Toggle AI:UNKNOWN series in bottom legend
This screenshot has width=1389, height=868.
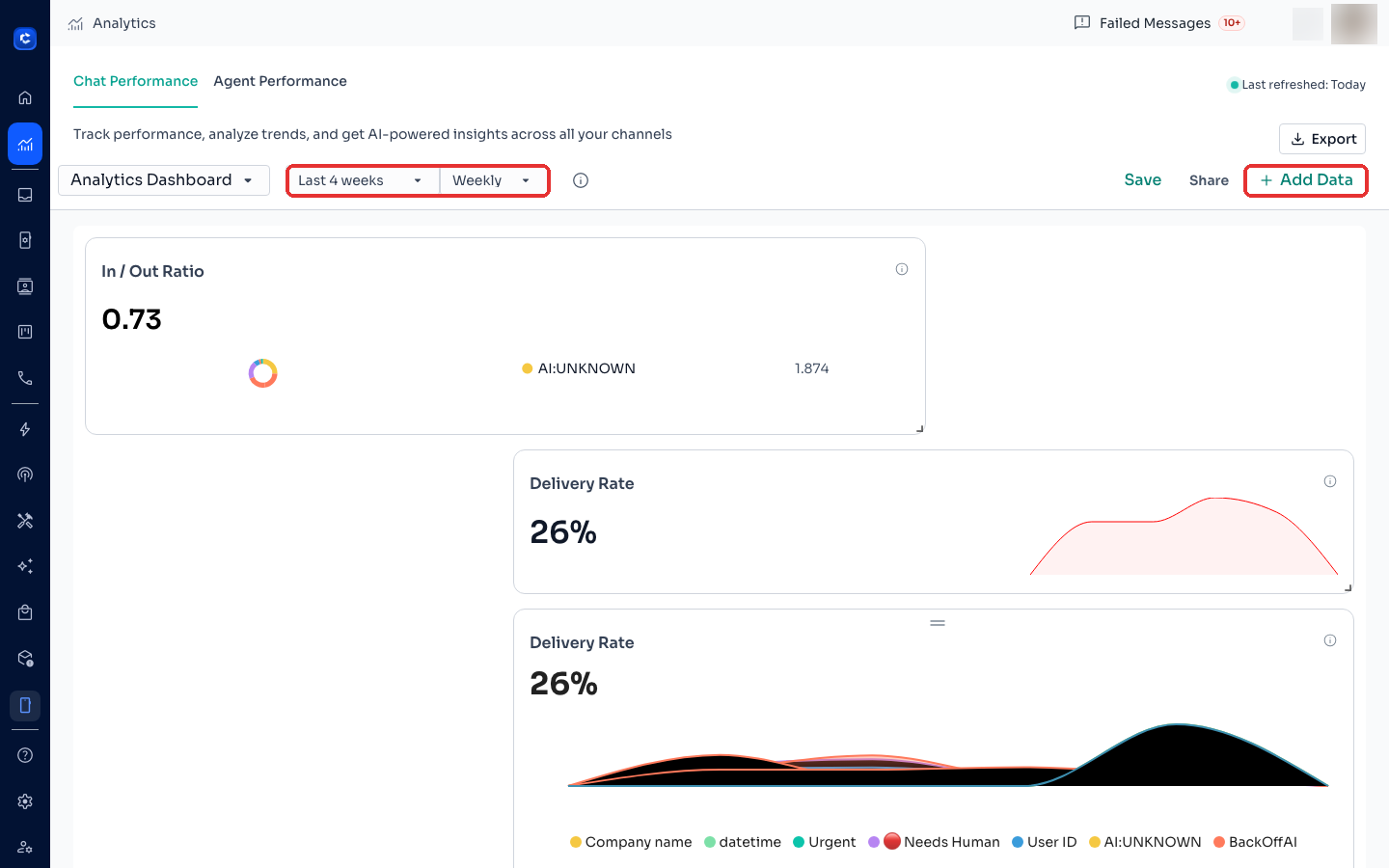coord(1145,842)
